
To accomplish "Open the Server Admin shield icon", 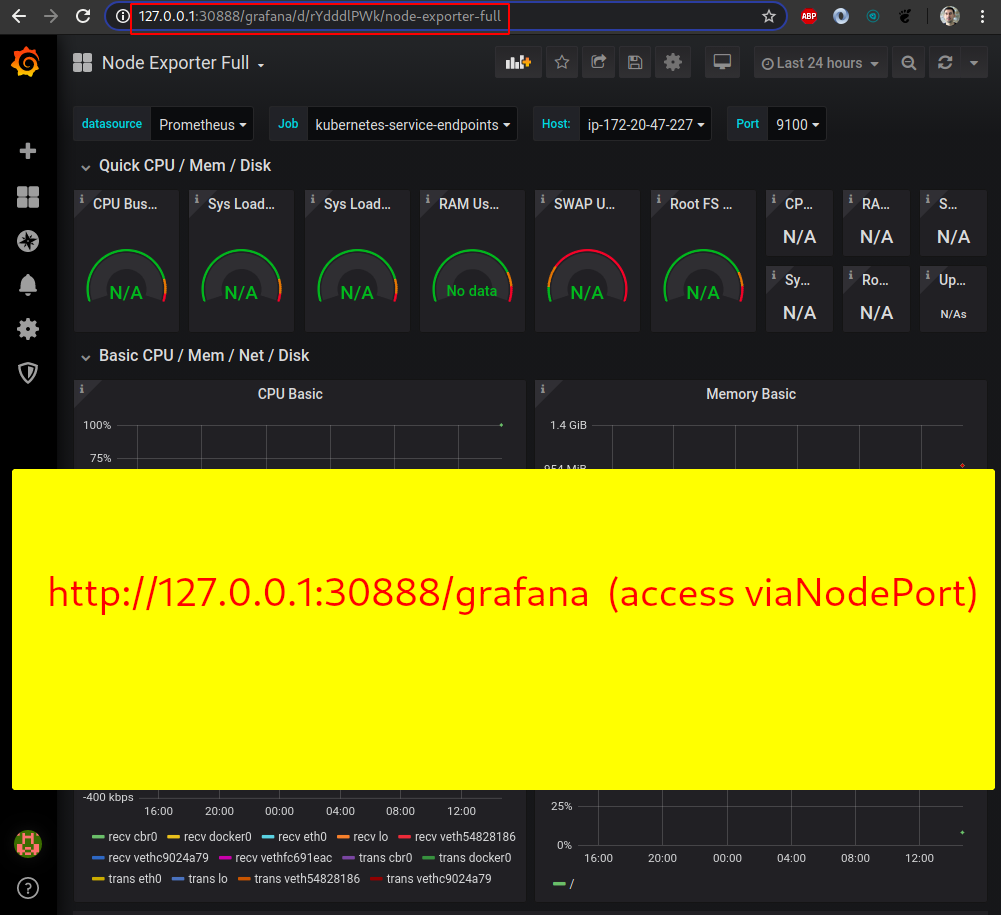I will pos(27,373).
